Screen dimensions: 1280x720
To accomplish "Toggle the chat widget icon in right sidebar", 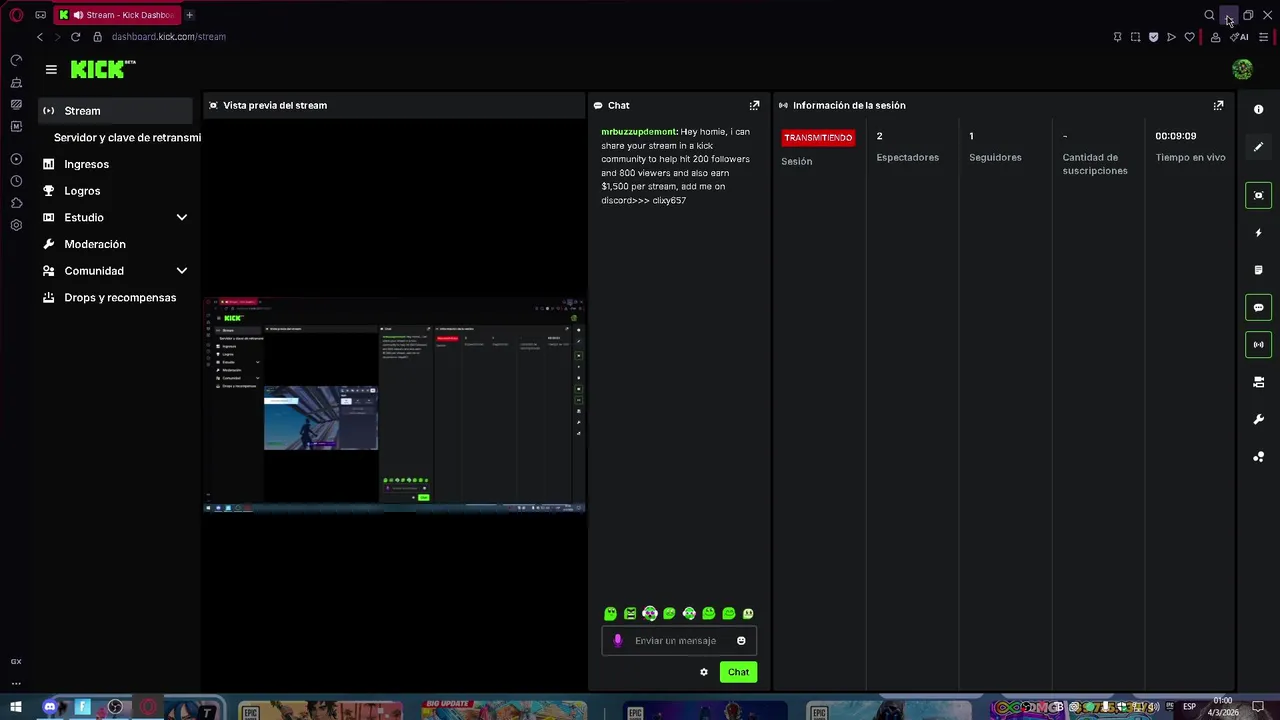I will pyautogui.click(x=1258, y=307).
